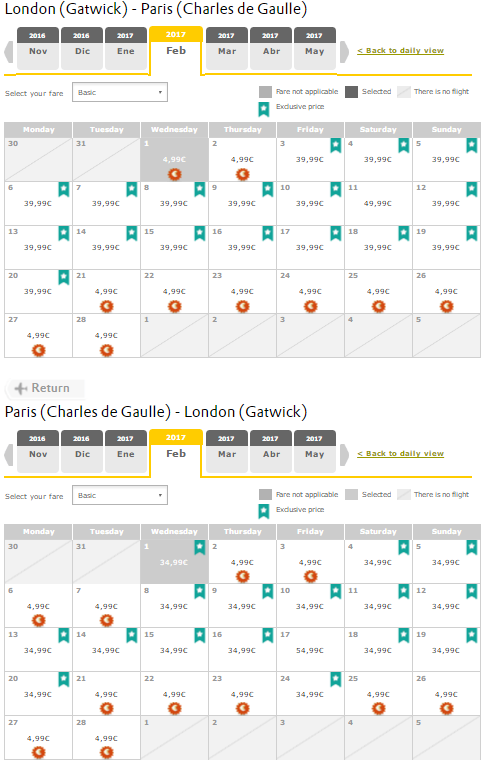Open outbound Back to daily view link
The width and height of the screenshot is (482, 763).
click(400, 51)
